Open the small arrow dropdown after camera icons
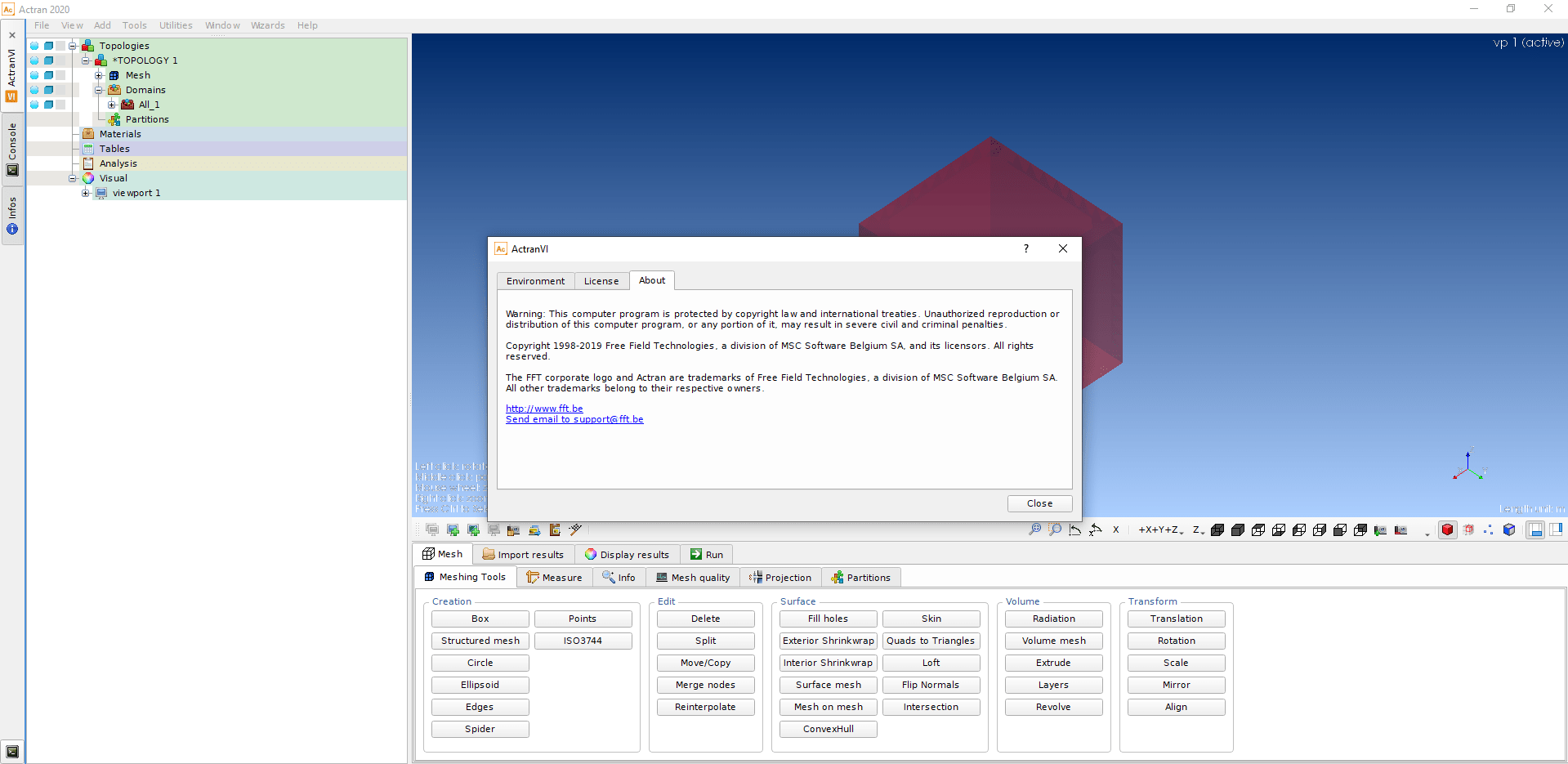This screenshot has width=1568, height=764. [x=1427, y=534]
